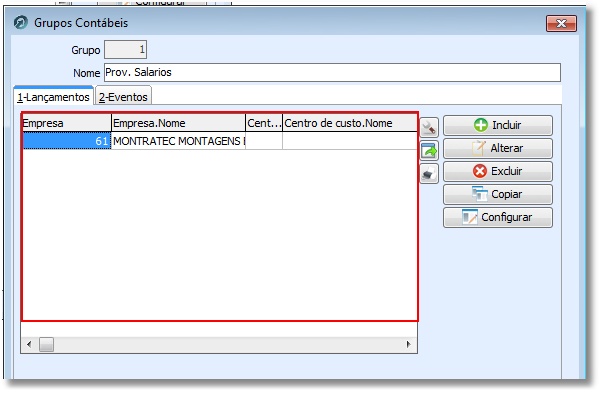Click Centro de custo.Nome column header
This screenshot has width=600, height=393.
point(349,123)
